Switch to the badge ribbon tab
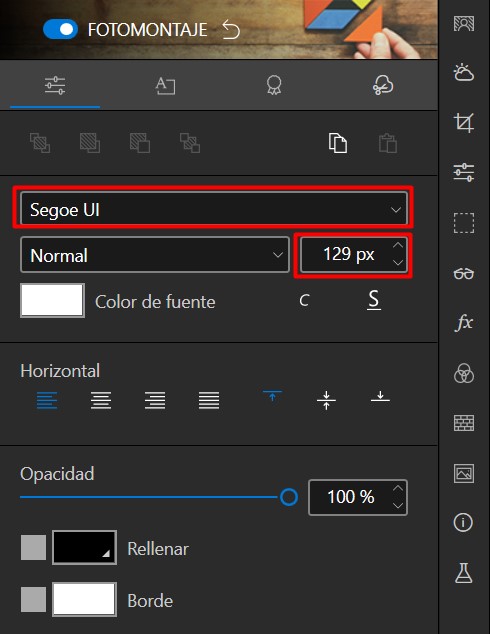The width and height of the screenshot is (490, 634). tap(274, 85)
